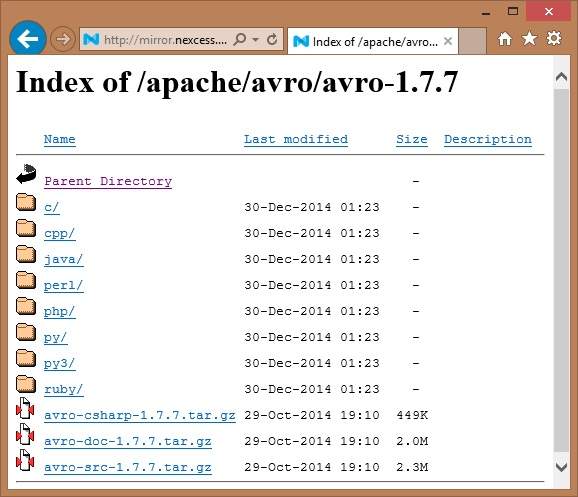Click the folder icon beside ruby/
This screenshot has width=578, height=497.
click(x=26, y=384)
